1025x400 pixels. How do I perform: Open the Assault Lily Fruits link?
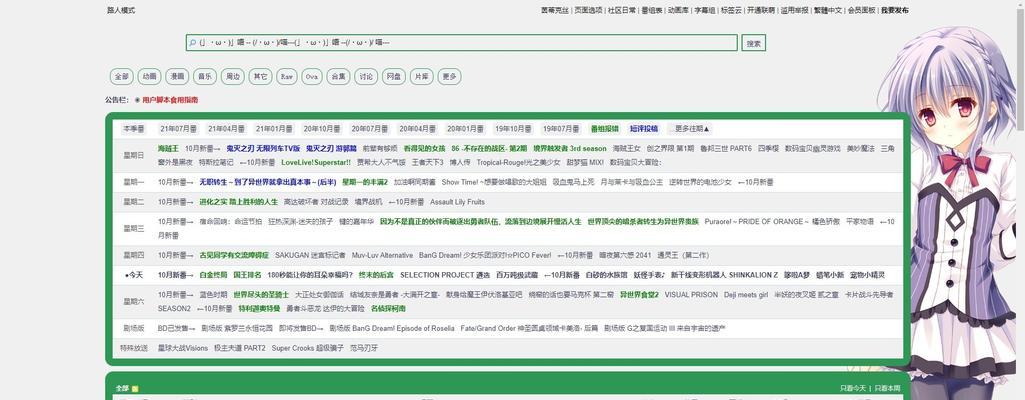[457, 202]
